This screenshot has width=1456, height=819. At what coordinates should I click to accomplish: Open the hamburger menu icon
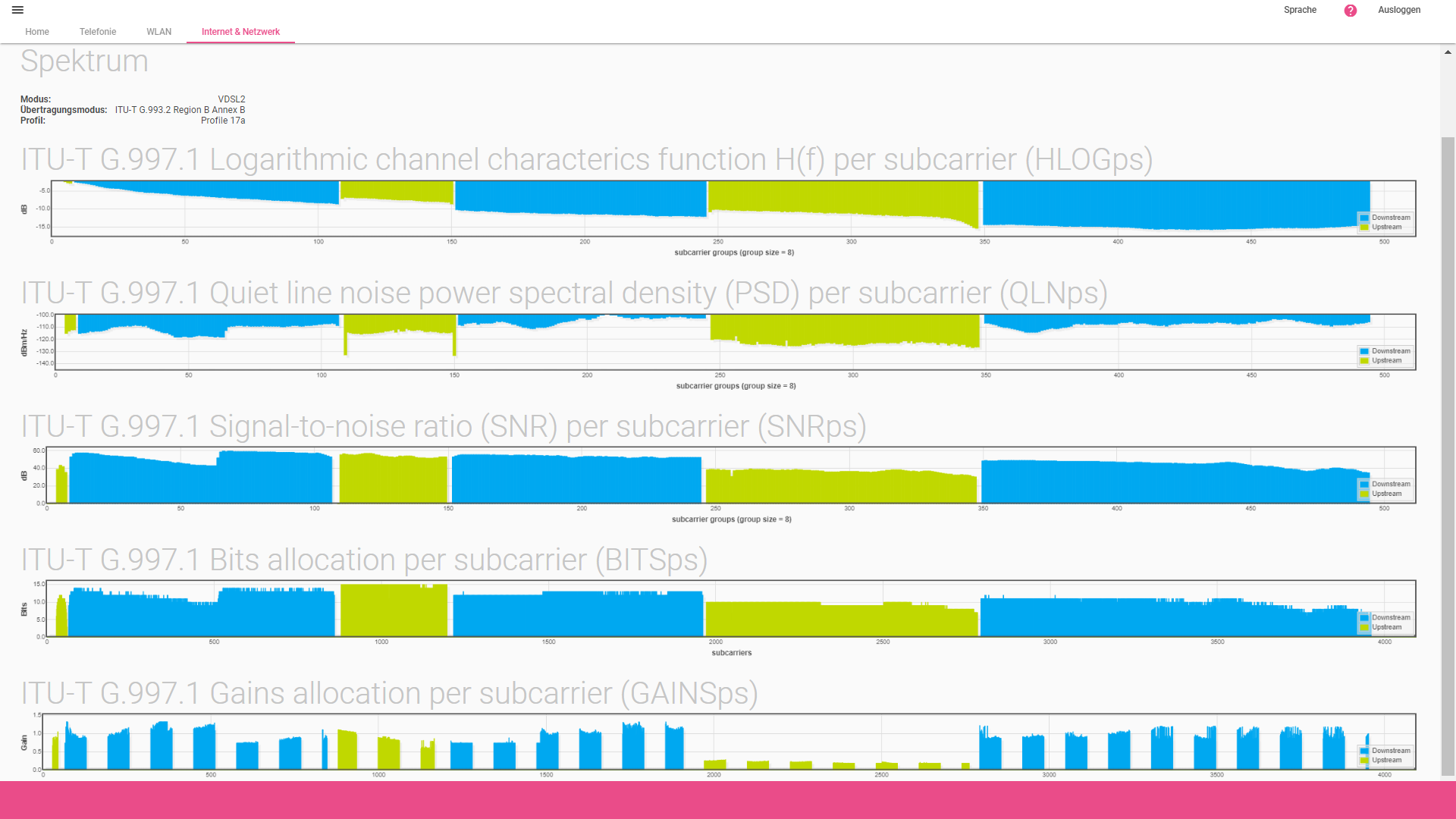[17, 10]
